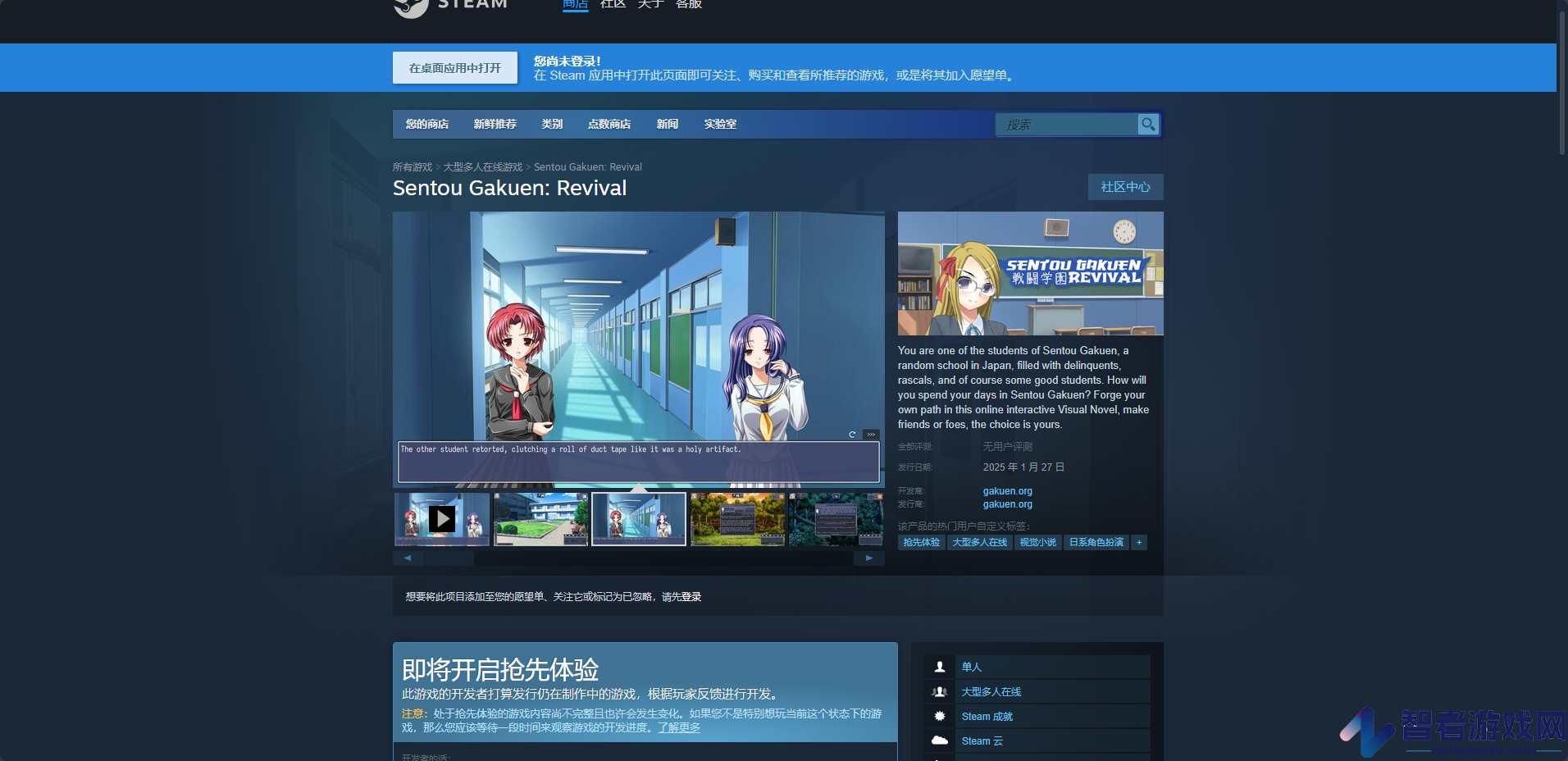Open the 实验室 tab
The height and width of the screenshot is (761, 1568).
tap(720, 124)
